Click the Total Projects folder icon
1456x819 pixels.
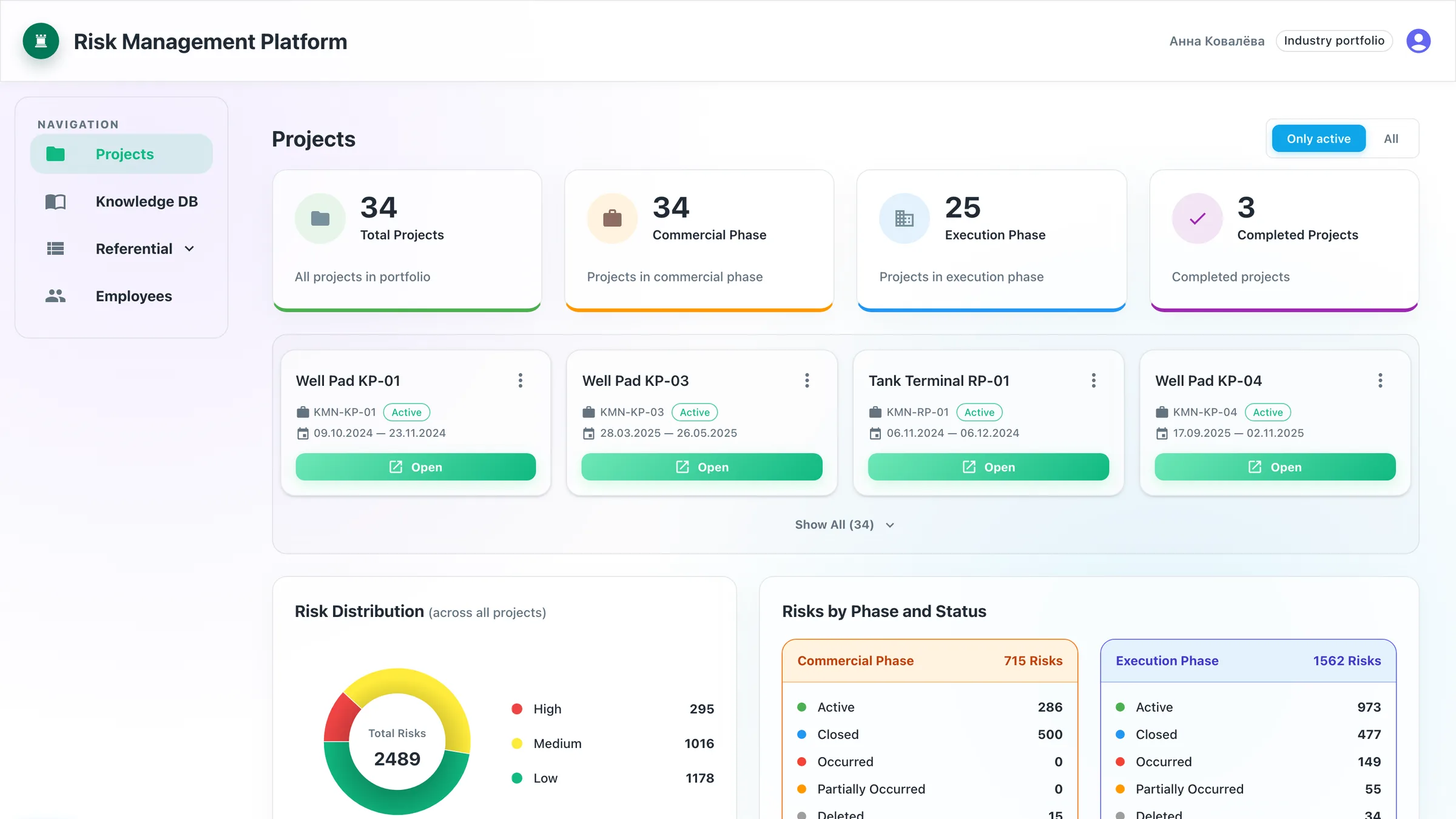[x=320, y=218]
